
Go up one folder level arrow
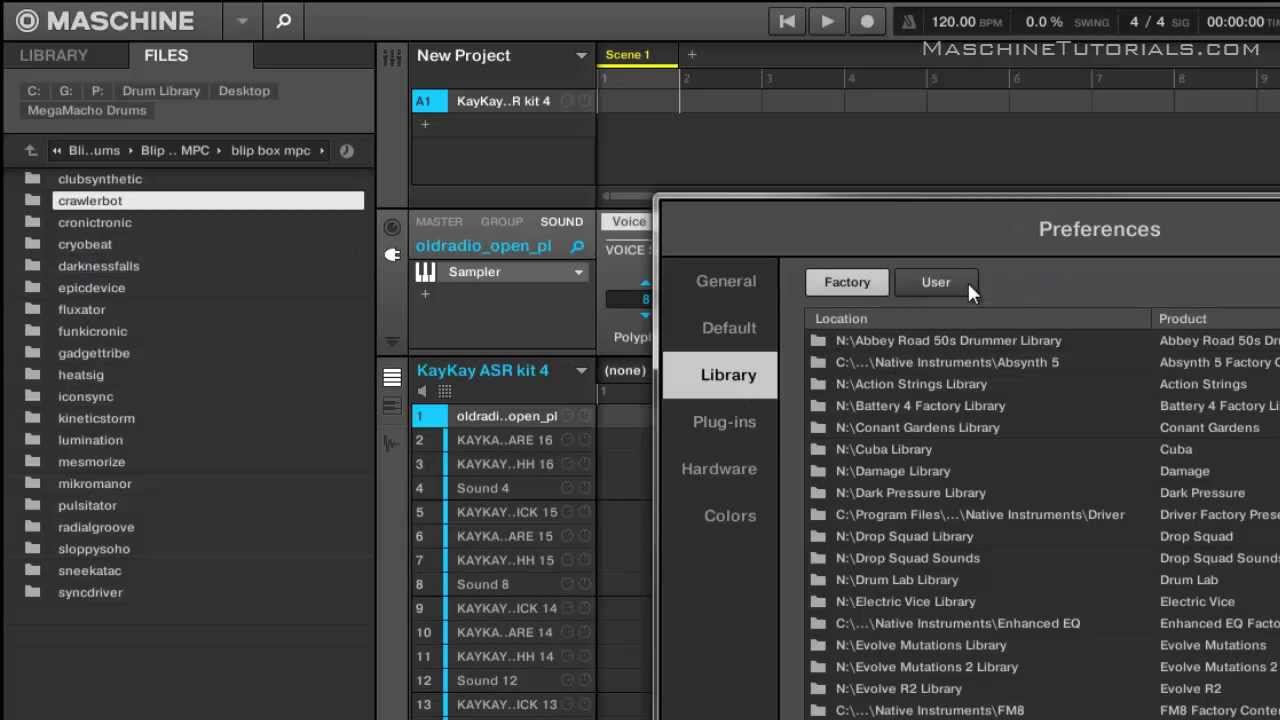(31, 151)
